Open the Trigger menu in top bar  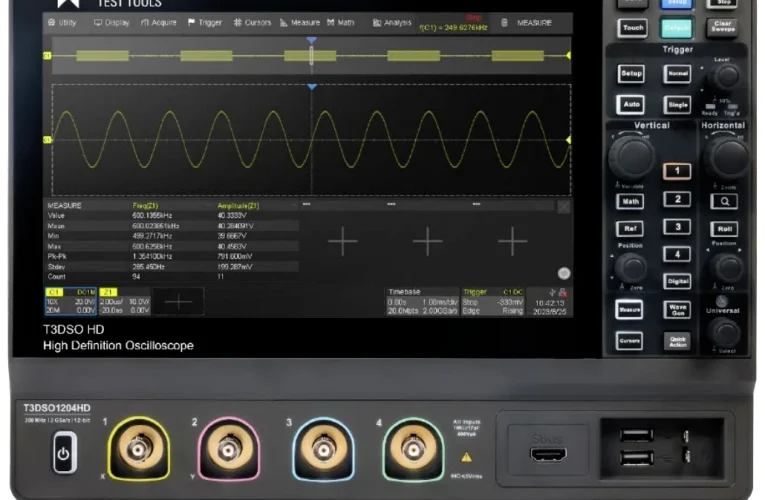click(x=205, y=22)
